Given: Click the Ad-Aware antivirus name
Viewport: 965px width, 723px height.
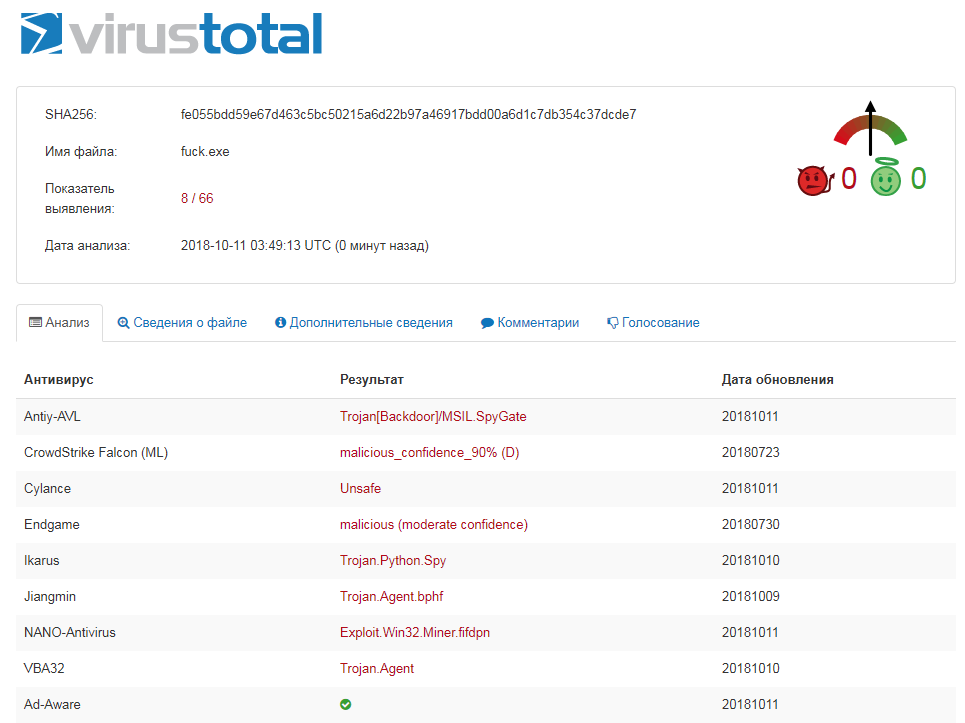Looking at the screenshot, I should tap(52, 705).
